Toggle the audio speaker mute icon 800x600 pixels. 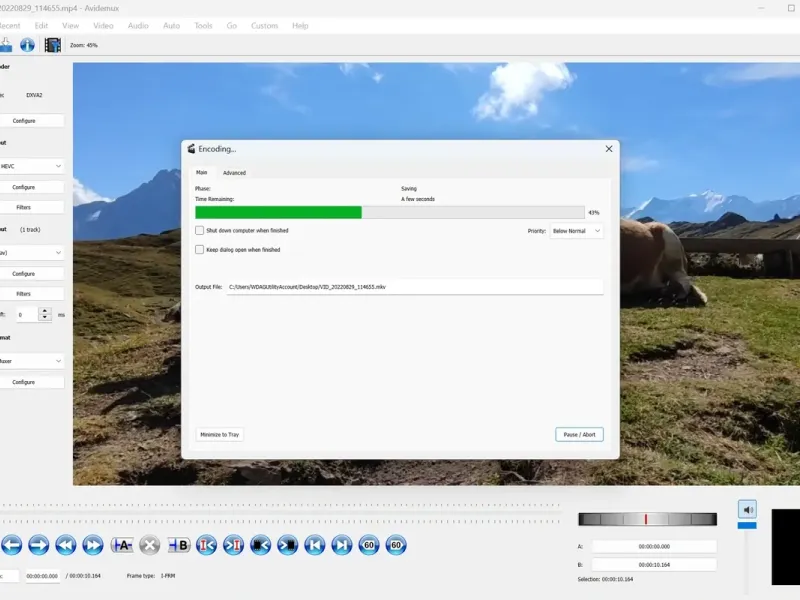pyautogui.click(x=747, y=509)
